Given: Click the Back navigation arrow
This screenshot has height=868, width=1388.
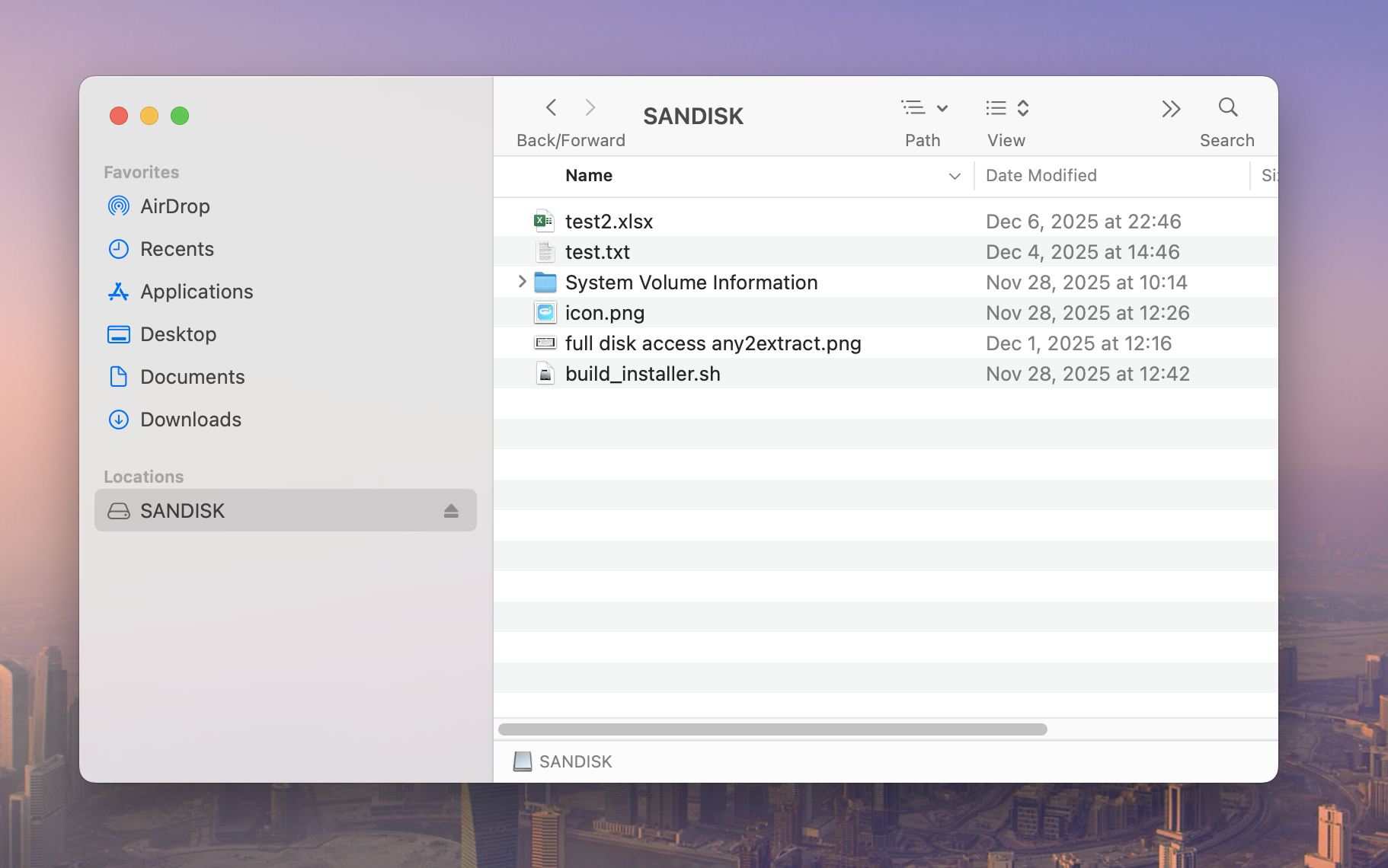Looking at the screenshot, I should coord(551,107).
